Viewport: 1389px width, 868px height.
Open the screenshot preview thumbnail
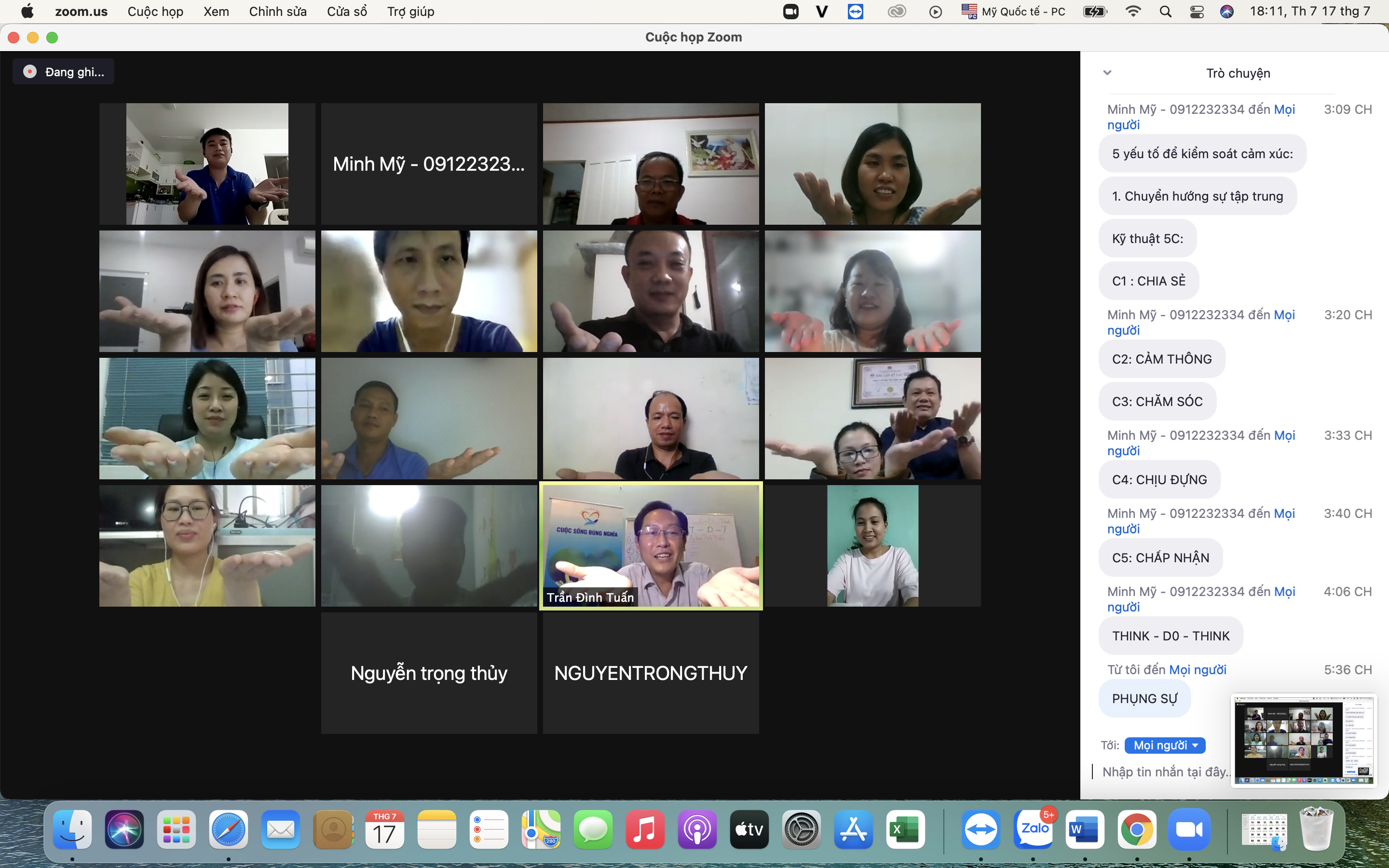point(1304,741)
